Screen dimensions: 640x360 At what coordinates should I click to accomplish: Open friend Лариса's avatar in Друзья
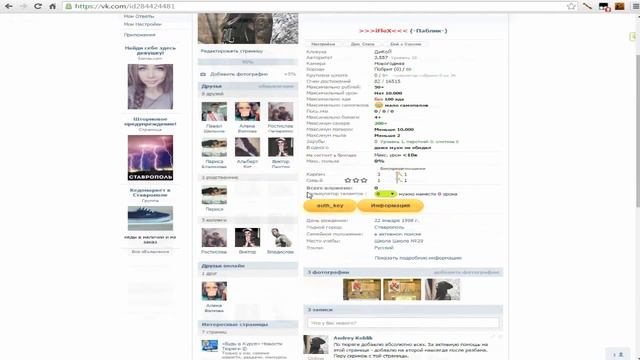point(214,147)
